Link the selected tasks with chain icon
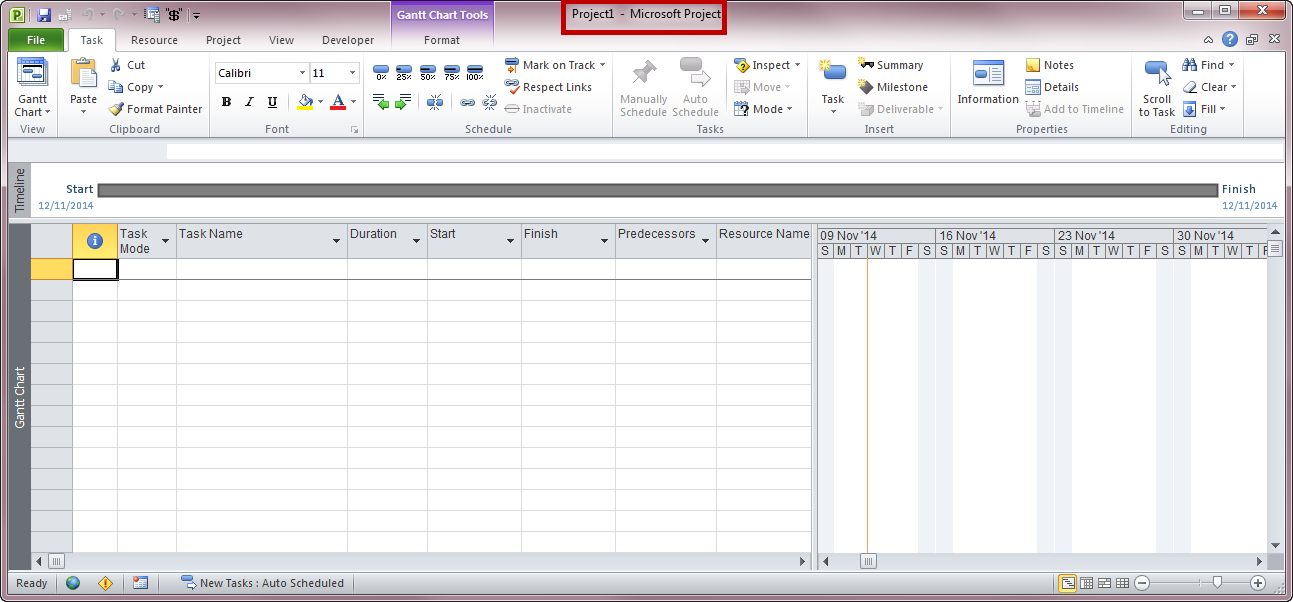The image size is (1293, 602). [x=467, y=101]
